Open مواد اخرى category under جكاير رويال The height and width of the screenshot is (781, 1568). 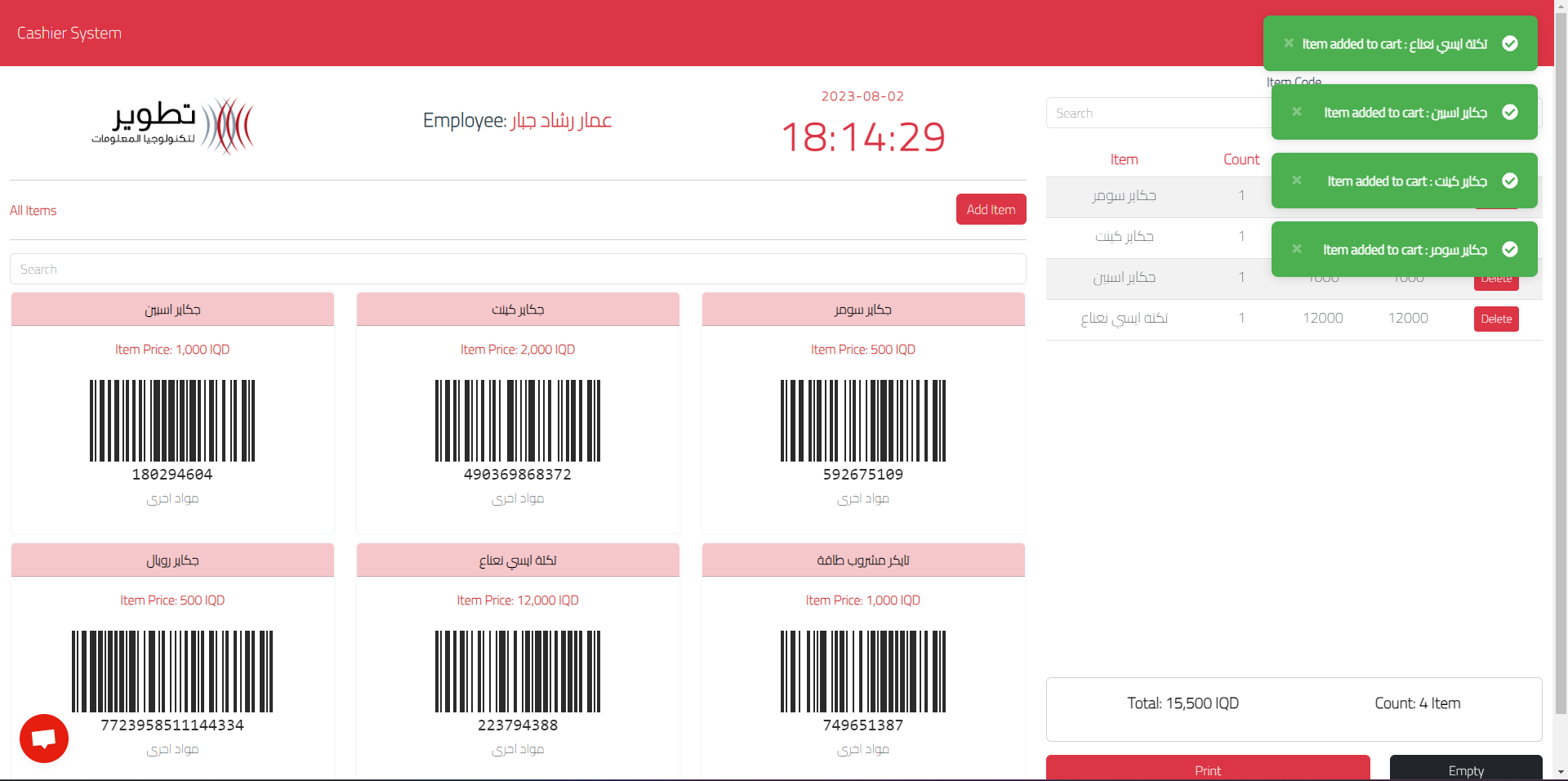click(172, 749)
